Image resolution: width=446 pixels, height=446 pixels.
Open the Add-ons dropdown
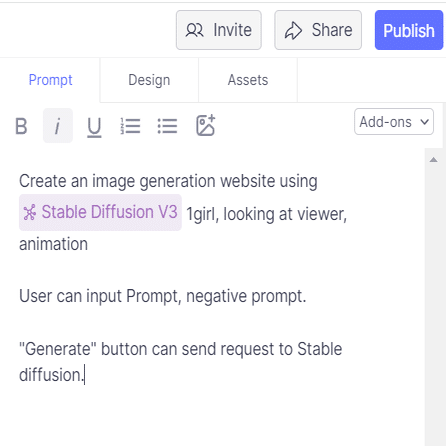[394, 122]
